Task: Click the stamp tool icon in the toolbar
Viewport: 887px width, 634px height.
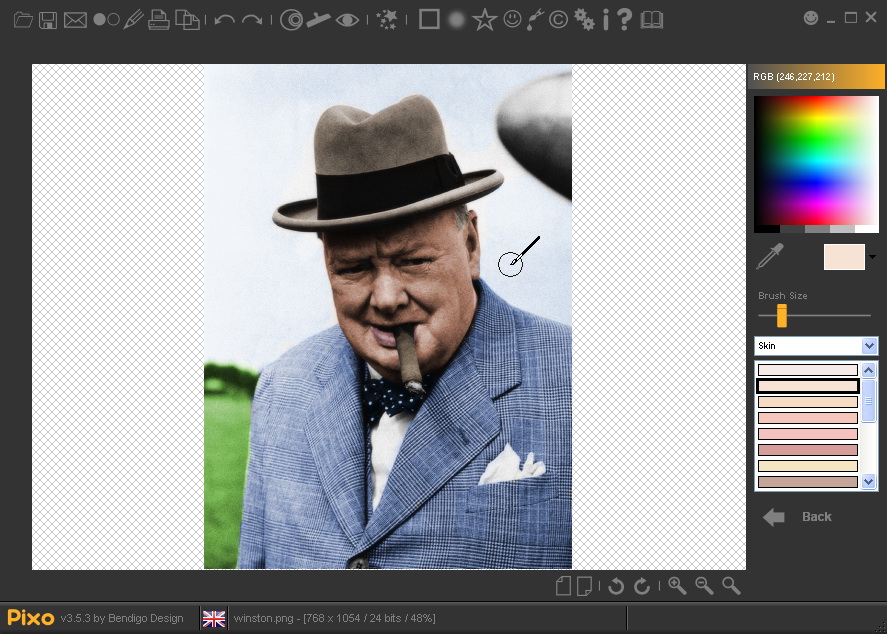Action: coord(318,20)
